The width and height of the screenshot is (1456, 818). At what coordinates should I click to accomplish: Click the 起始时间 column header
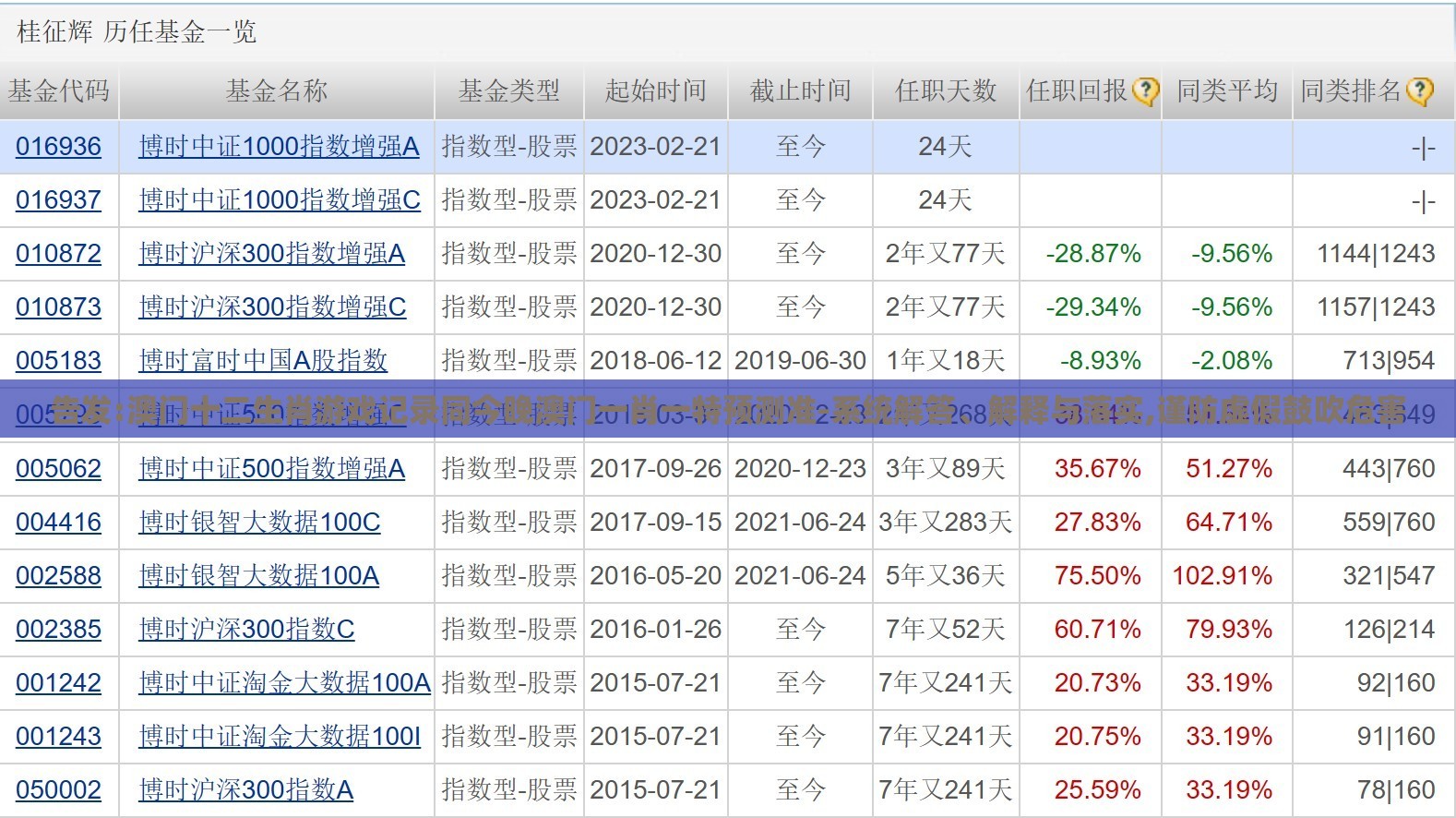click(x=655, y=90)
